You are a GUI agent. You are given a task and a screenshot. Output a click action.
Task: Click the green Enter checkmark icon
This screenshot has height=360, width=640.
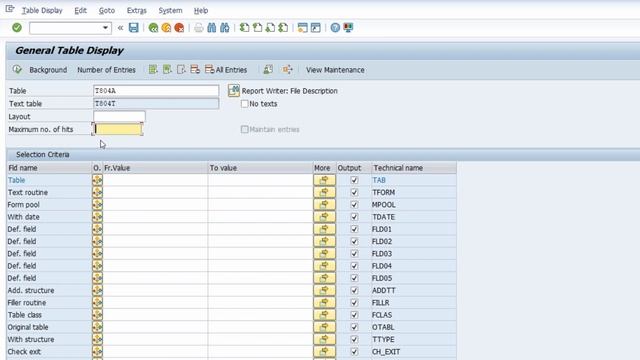click(17, 28)
